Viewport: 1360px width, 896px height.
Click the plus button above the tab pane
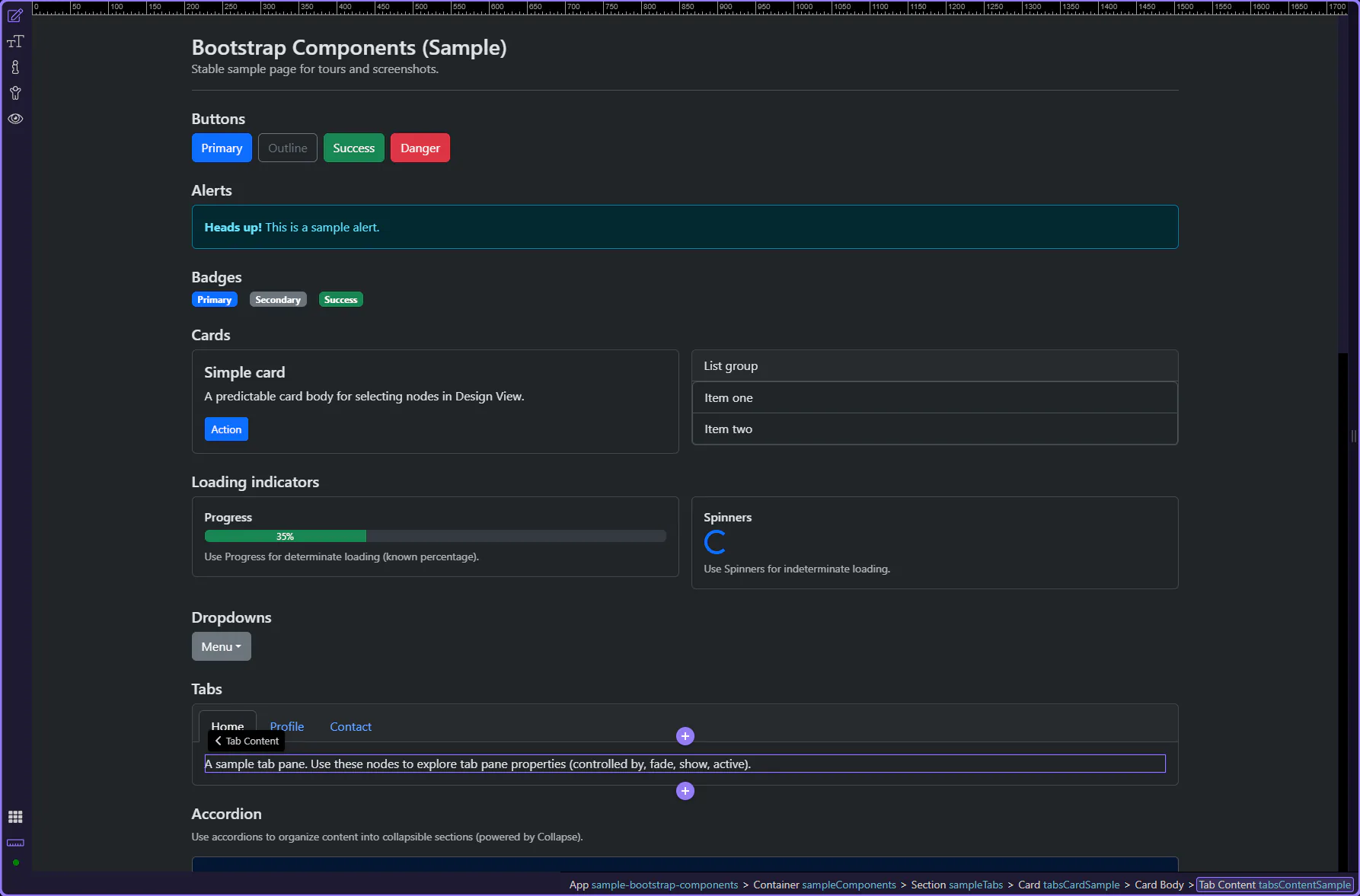(685, 736)
